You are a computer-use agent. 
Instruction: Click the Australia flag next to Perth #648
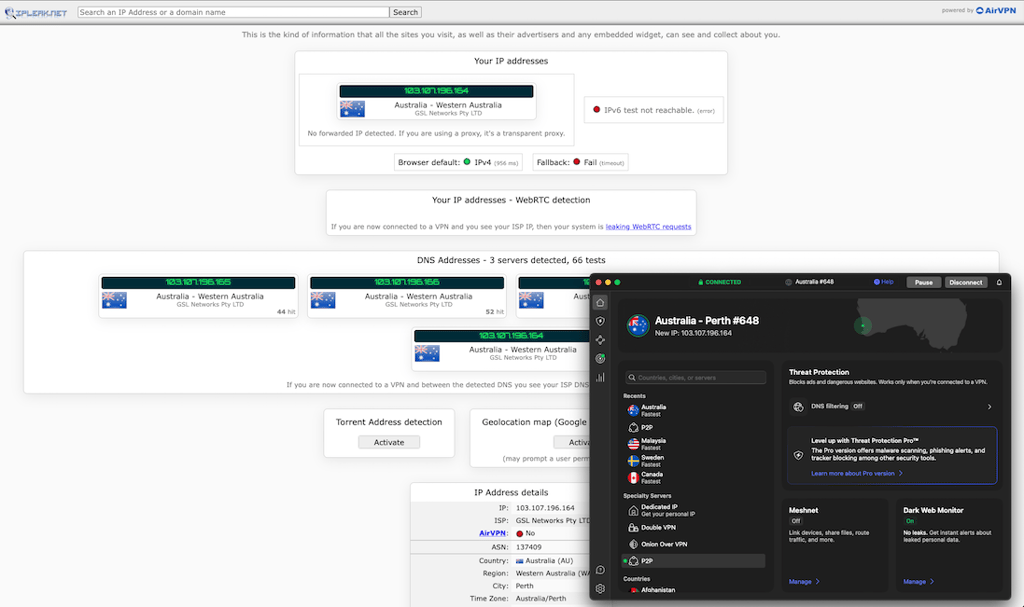pos(638,325)
